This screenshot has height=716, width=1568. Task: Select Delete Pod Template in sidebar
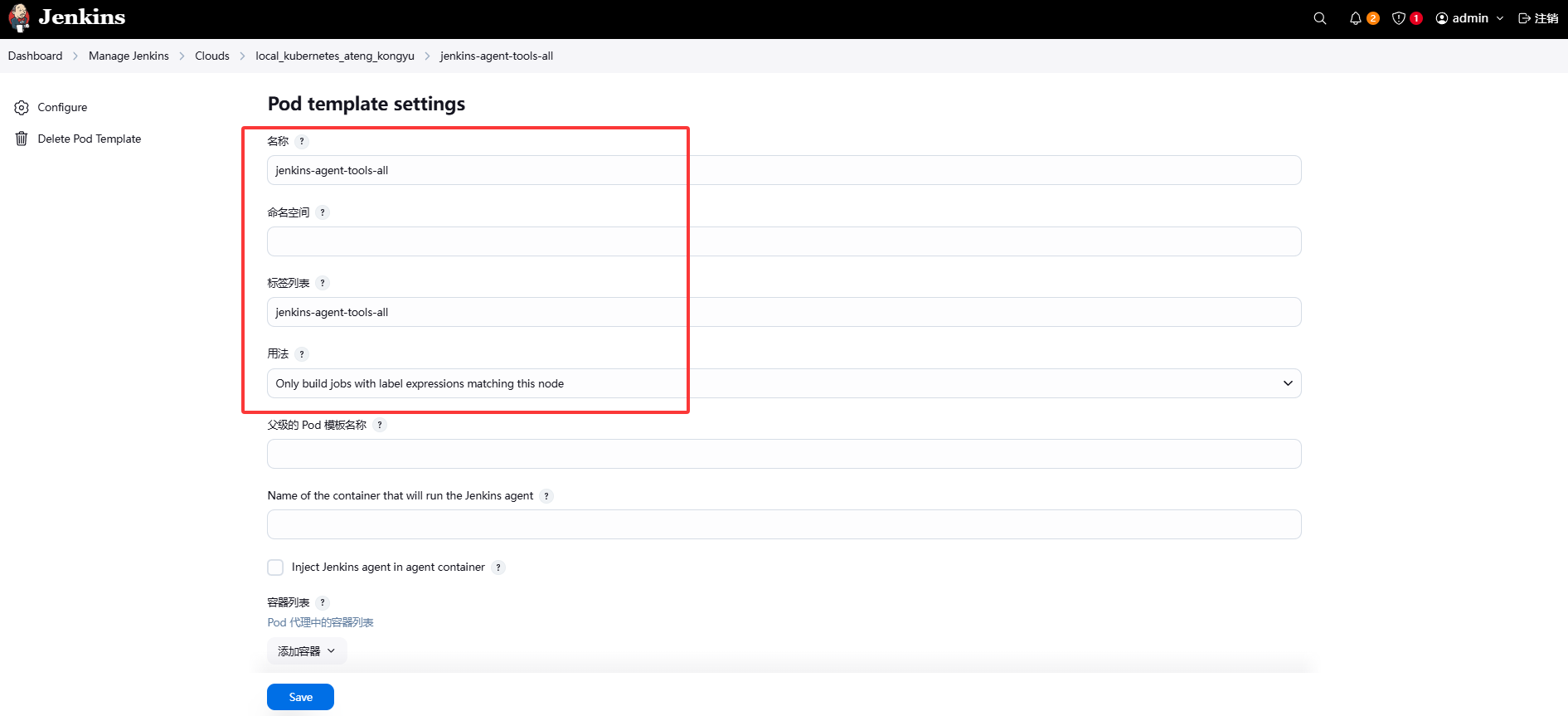(x=89, y=139)
